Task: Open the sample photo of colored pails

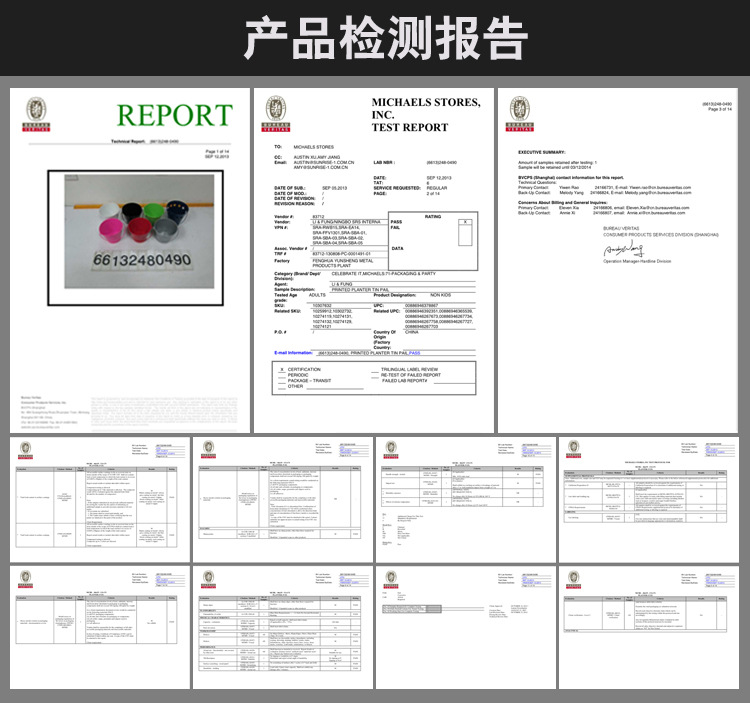Action: point(139,231)
